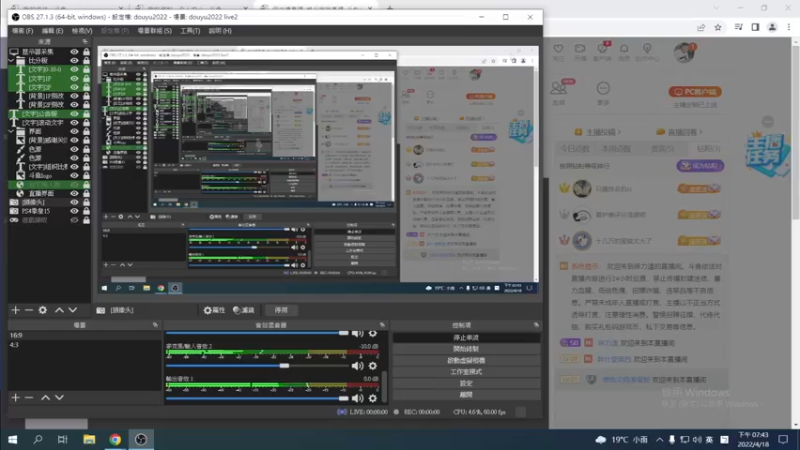The image size is (800, 450).
Task: Toggle visibility of [文字]1P source
Action: click(74, 78)
